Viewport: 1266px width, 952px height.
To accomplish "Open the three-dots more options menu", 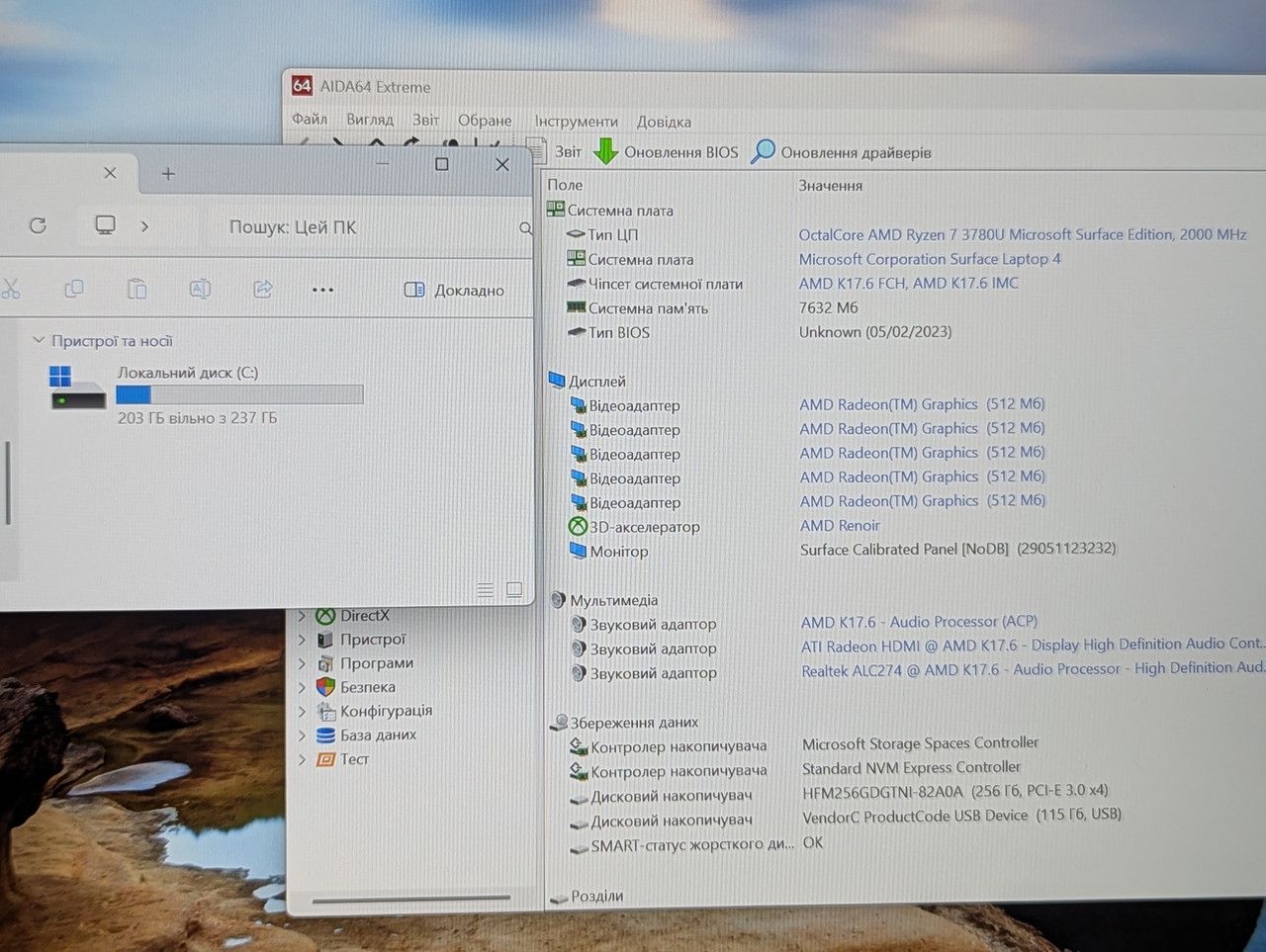I will 322,290.
